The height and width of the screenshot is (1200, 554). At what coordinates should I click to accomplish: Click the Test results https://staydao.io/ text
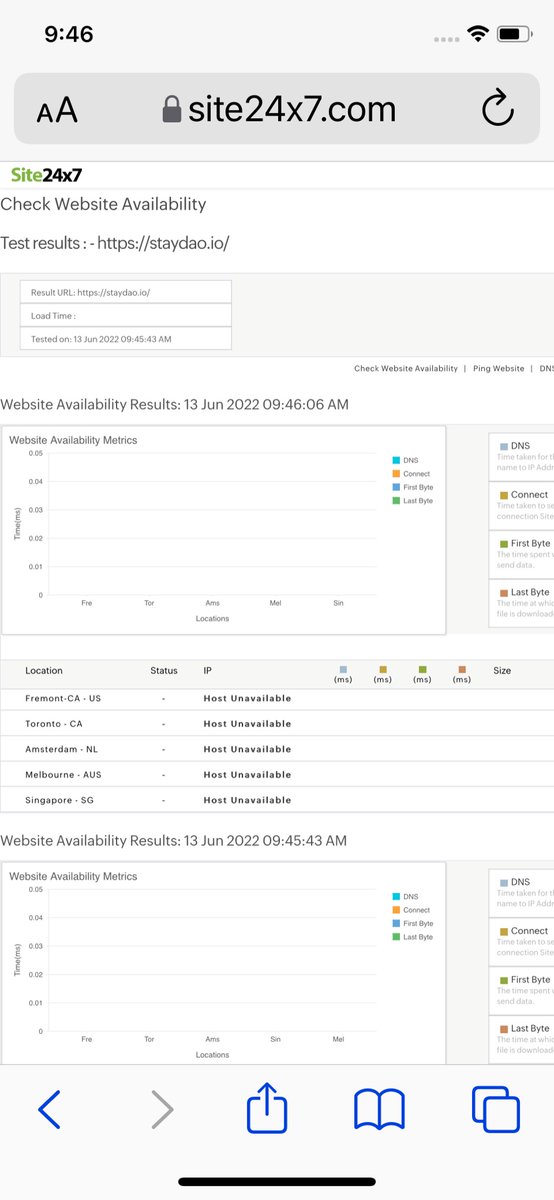115,243
